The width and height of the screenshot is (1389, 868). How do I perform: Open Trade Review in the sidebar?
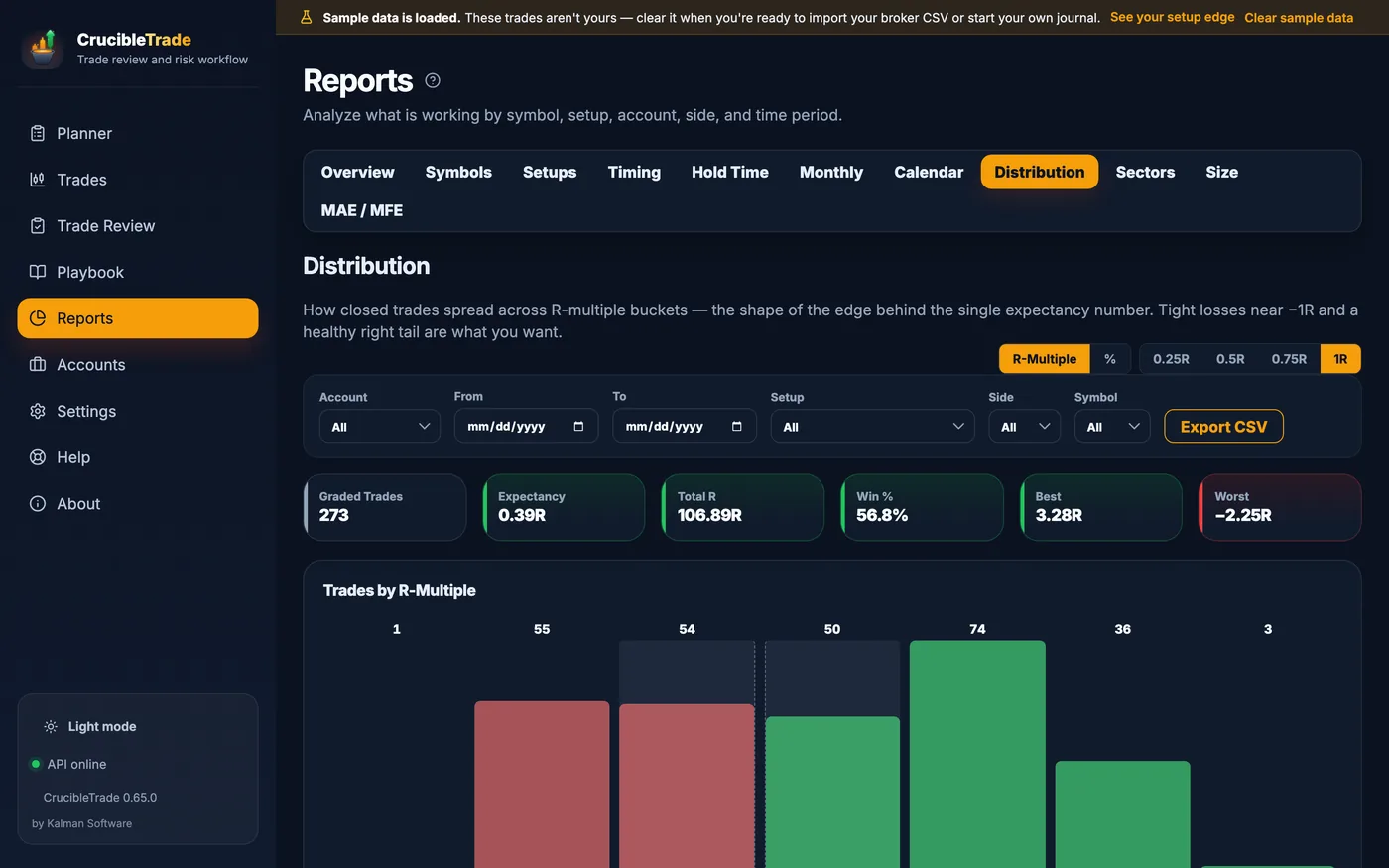click(x=138, y=226)
